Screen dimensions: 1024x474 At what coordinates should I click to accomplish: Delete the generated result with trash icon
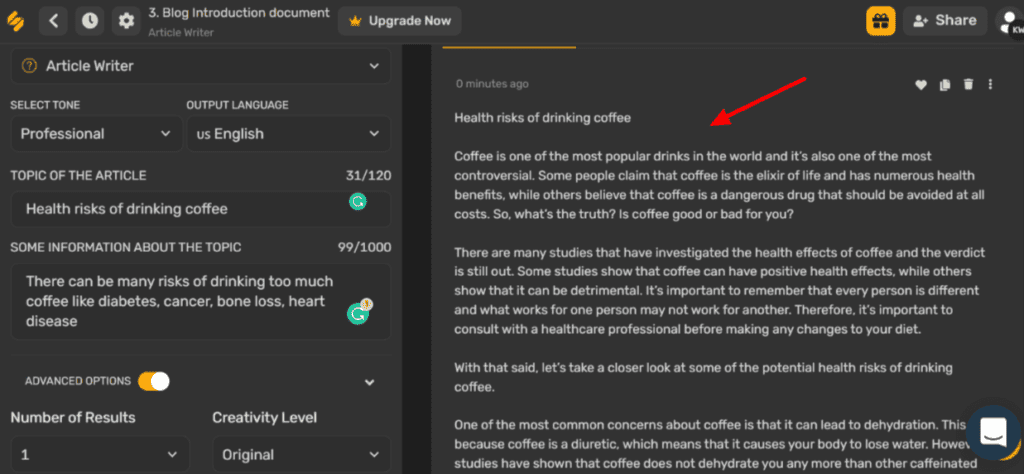pyautogui.click(x=968, y=85)
